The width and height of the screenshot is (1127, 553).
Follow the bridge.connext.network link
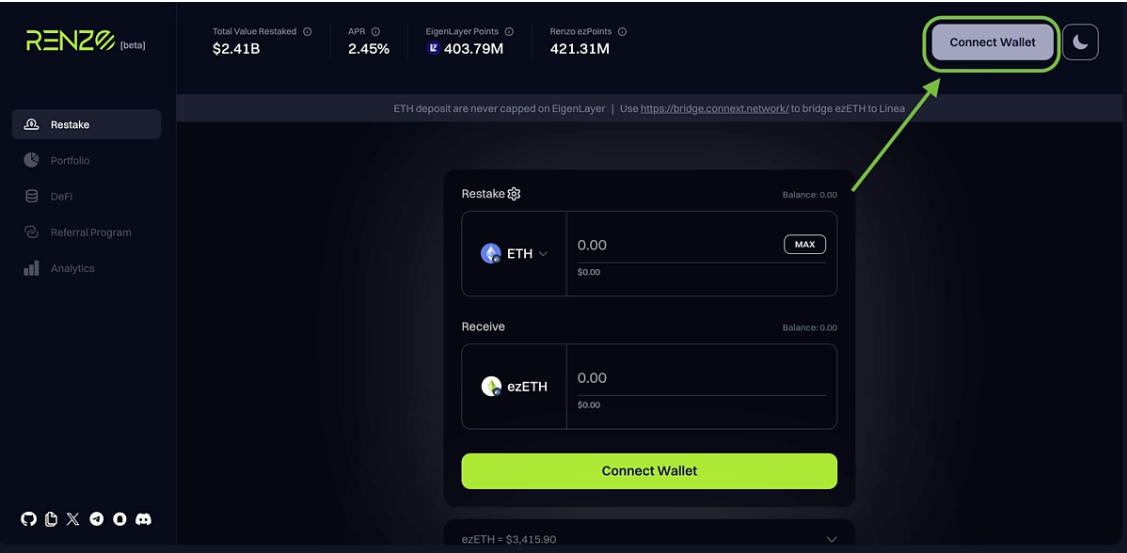[714, 108]
